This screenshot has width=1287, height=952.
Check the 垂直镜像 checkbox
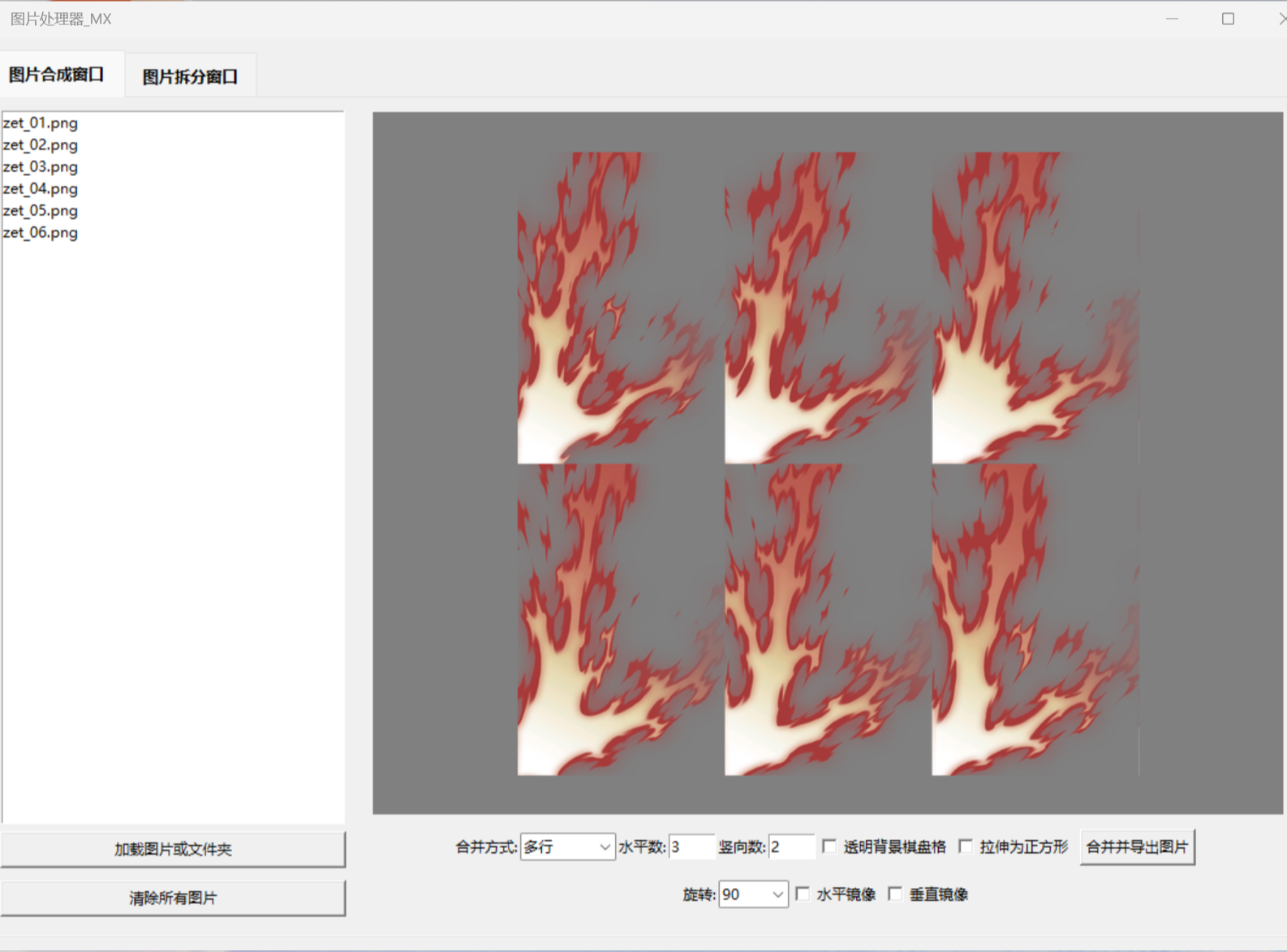tap(895, 894)
